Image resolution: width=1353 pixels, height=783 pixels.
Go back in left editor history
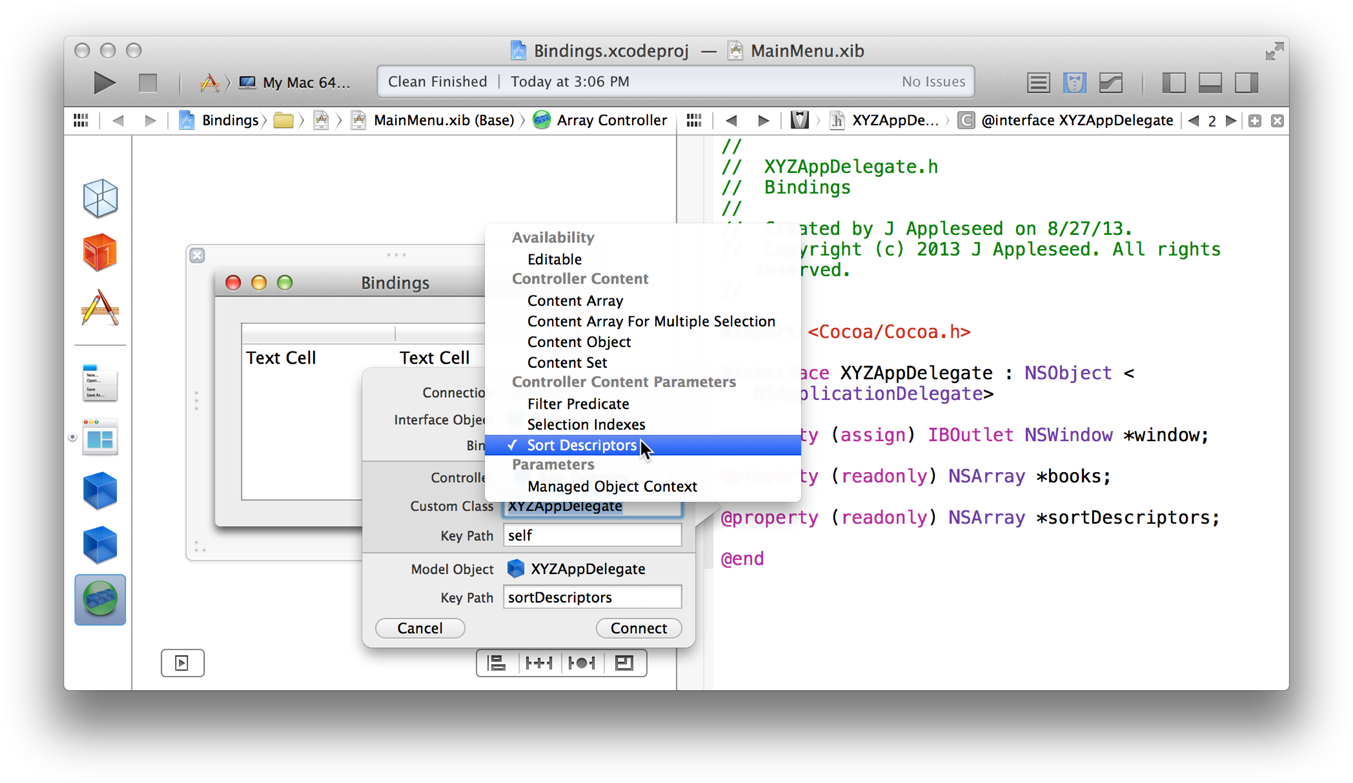point(118,120)
